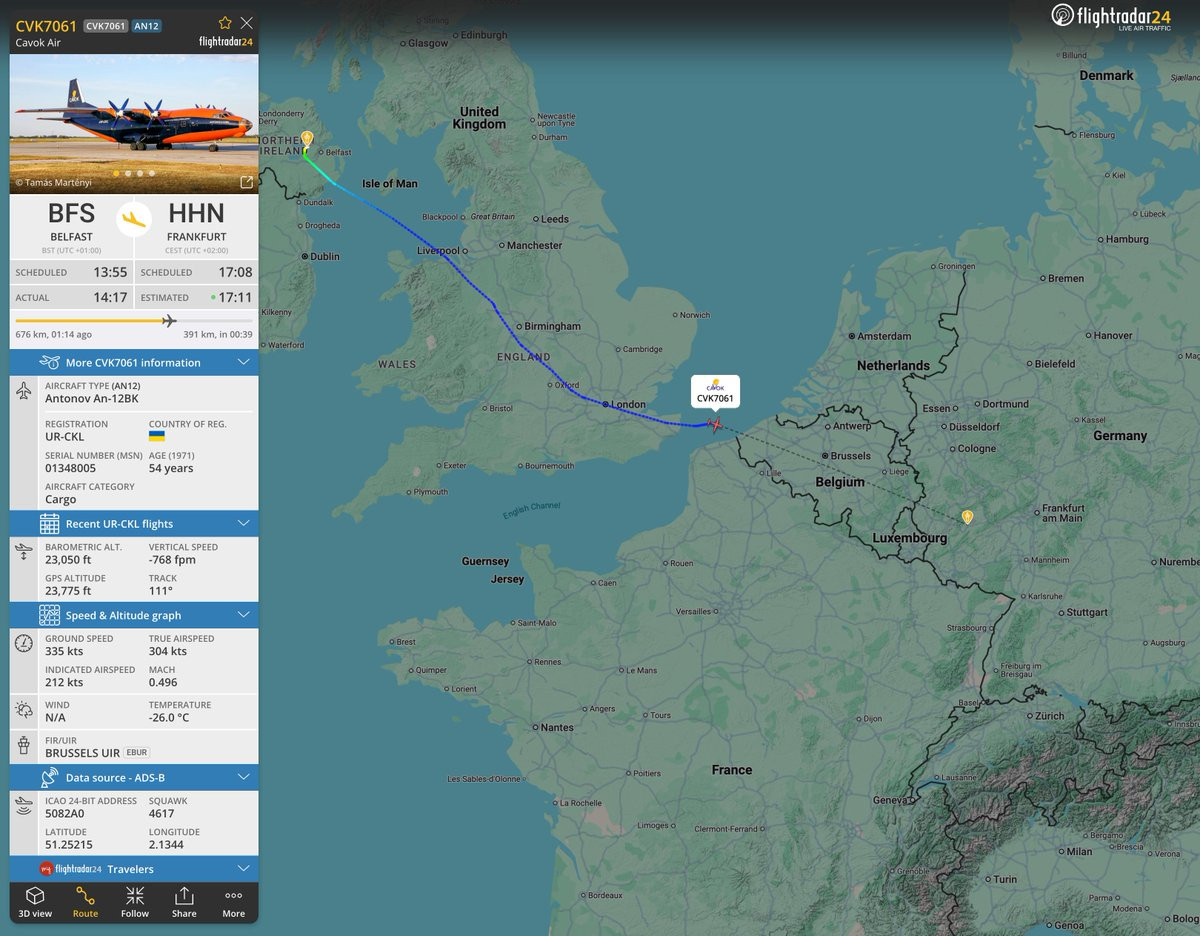The width and height of the screenshot is (1200, 936).
Task: Select the first photo carousel dot
Action: (x=116, y=173)
